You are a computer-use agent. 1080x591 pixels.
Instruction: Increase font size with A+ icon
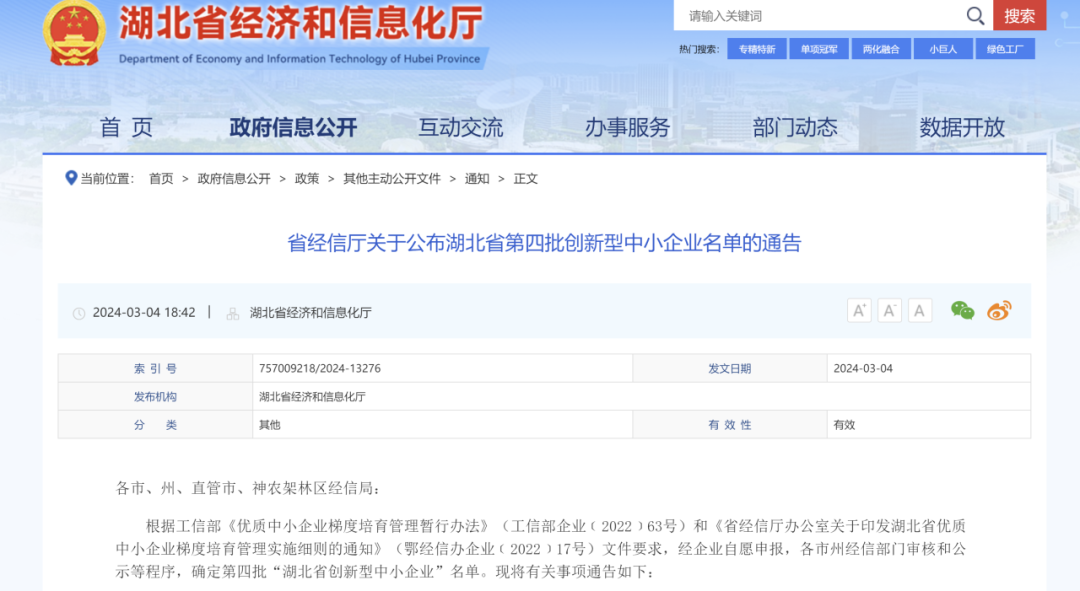click(859, 311)
